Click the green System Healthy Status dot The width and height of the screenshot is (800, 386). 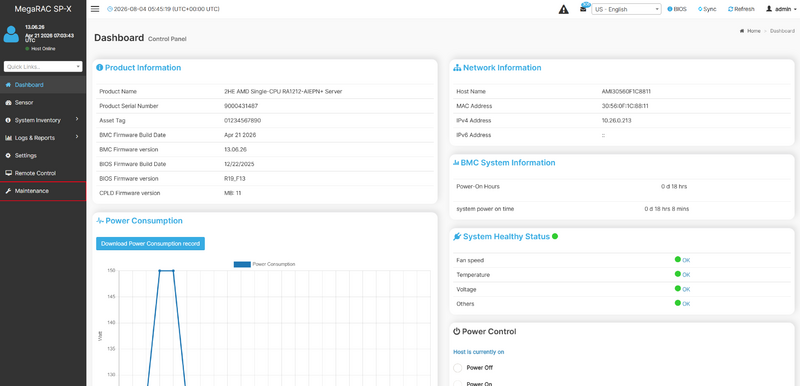[555, 237]
